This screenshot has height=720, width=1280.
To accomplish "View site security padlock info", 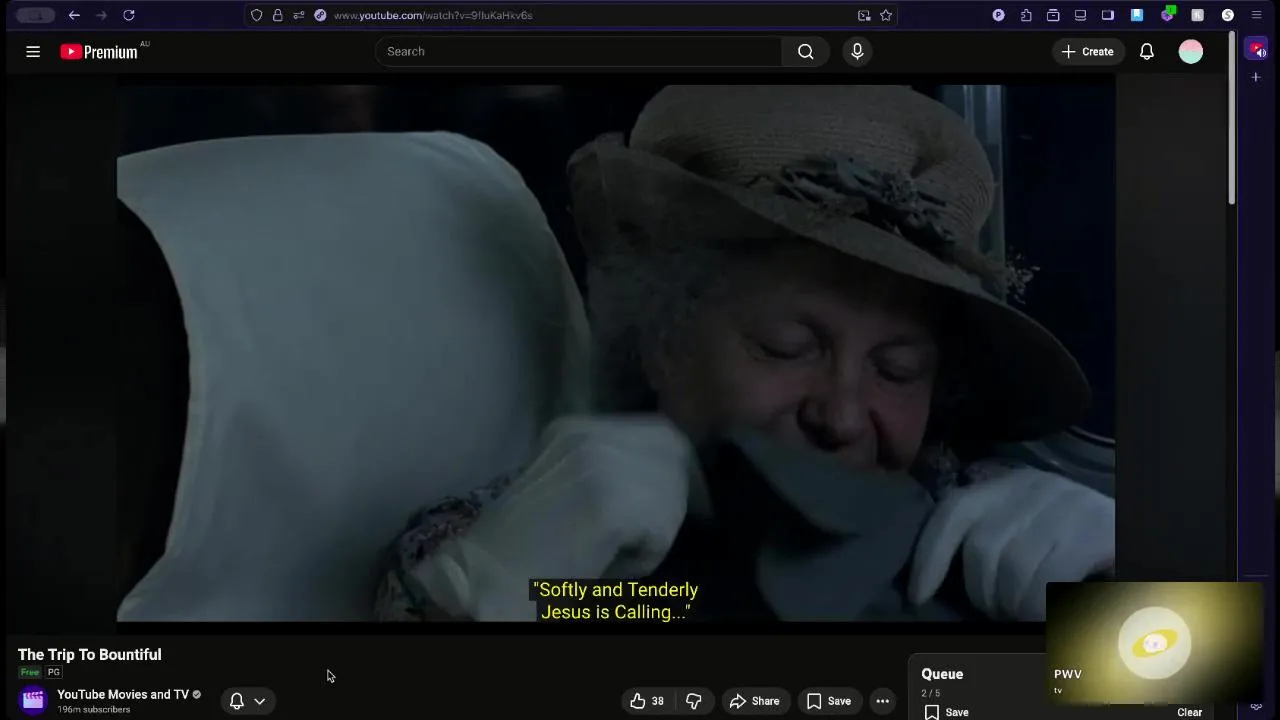I will [x=278, y=15].
